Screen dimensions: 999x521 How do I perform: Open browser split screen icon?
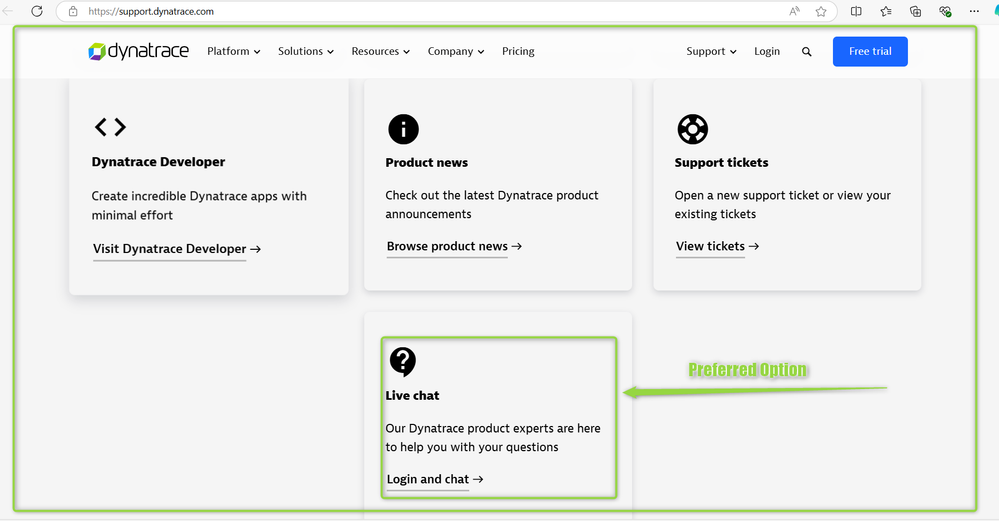pyautogui.click(x=856, y=12)
